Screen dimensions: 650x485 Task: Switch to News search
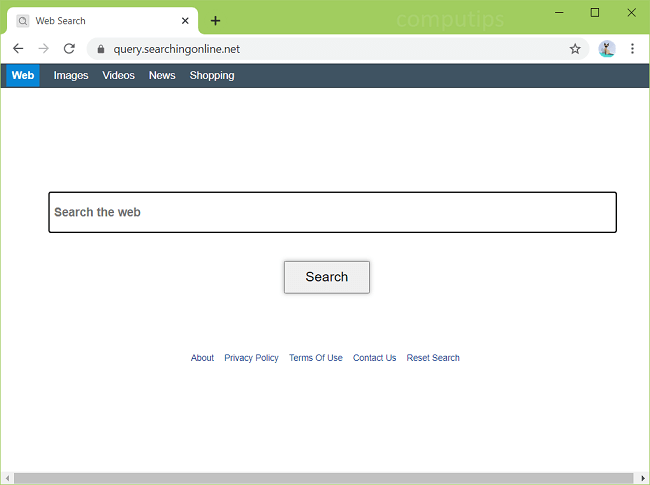pos(162,75)
